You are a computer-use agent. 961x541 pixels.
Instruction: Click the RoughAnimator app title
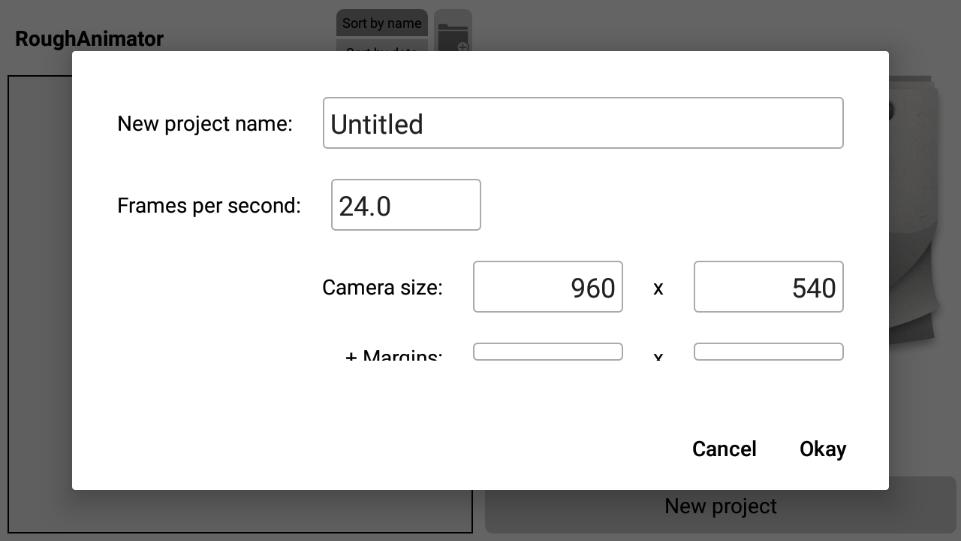tap(89, 39)
